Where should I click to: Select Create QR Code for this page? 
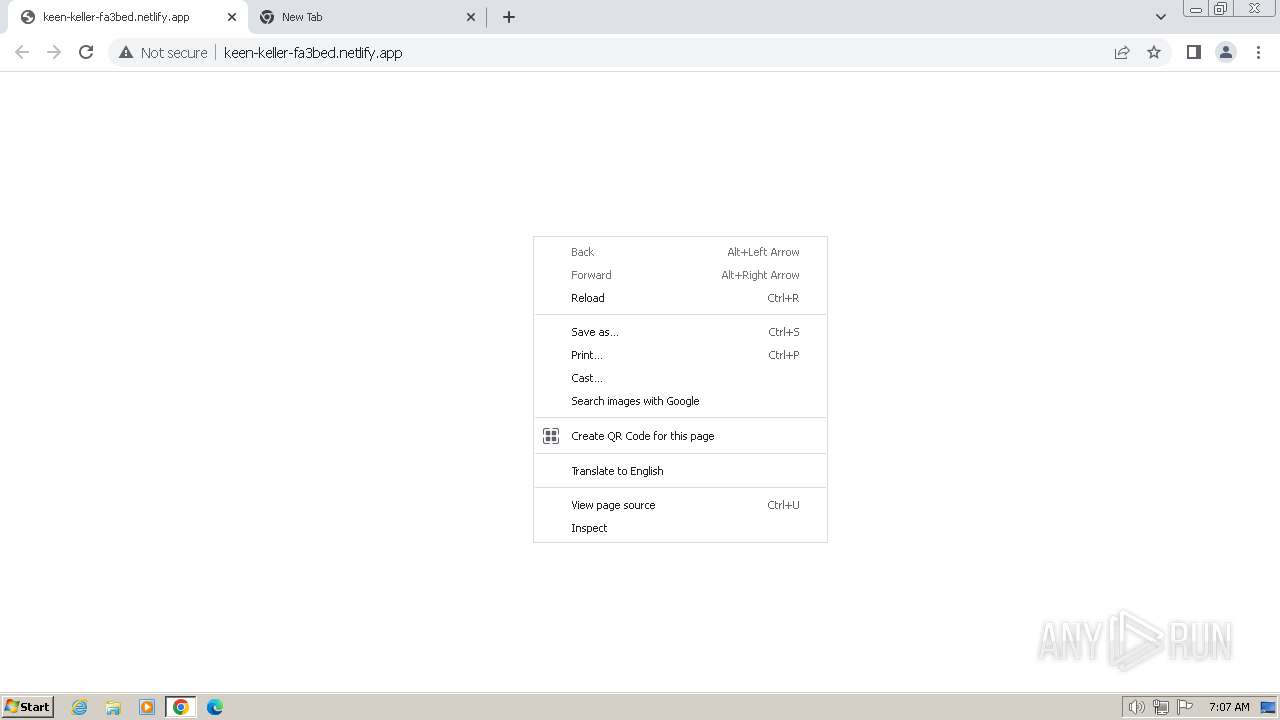[680, 436]
